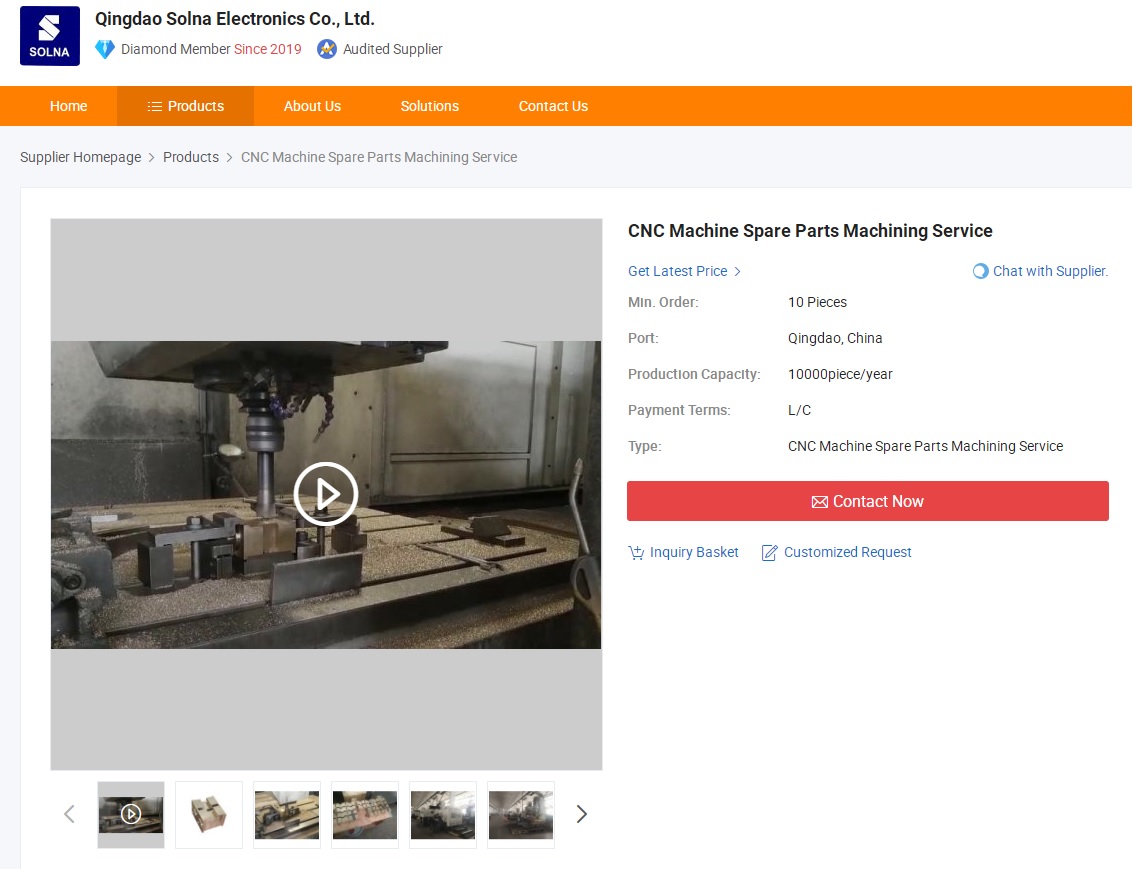Image resolution: width=1133 pixels, height=869 pixels.
Task: Select the machined metal part thumbnail
Action: pos(209,815)
